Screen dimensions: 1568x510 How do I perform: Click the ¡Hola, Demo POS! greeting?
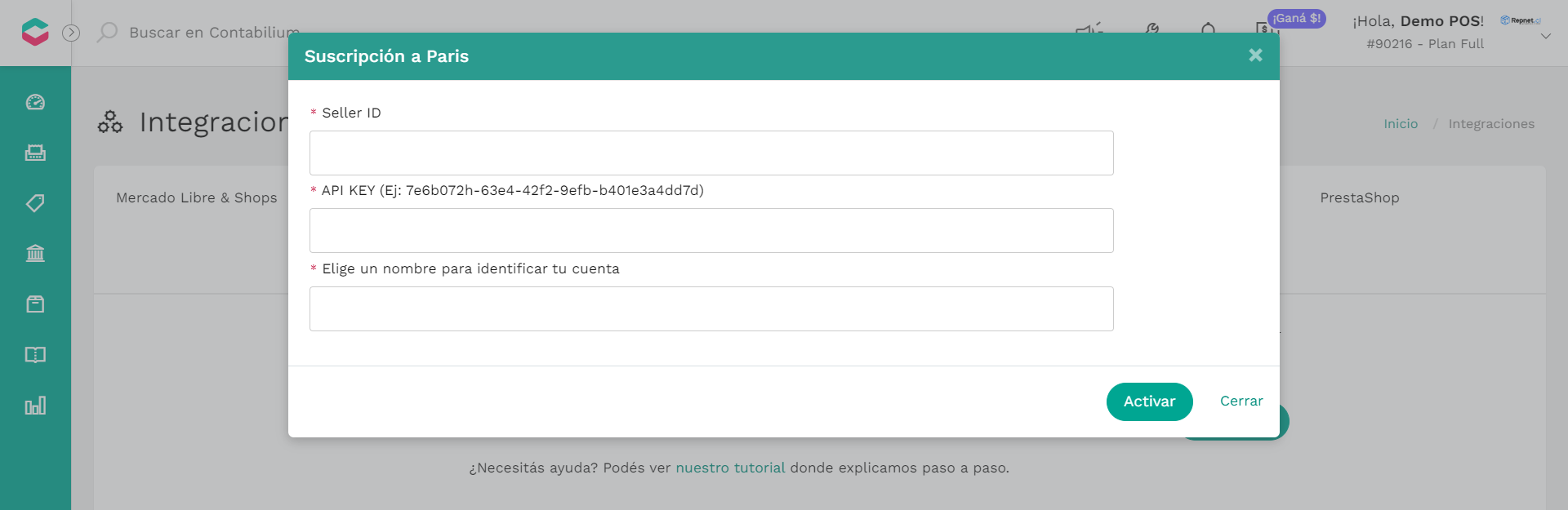click(x=1418, y=21)
